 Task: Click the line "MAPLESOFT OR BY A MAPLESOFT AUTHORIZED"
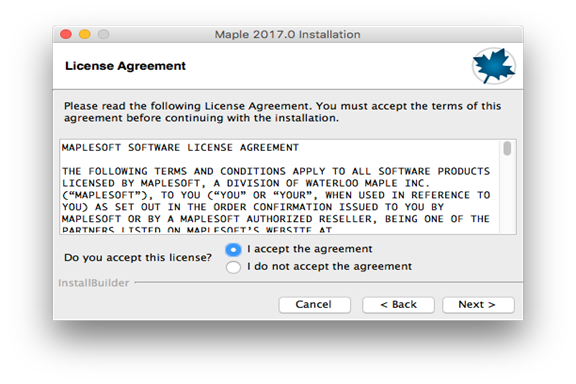pyautogui.click(x=276, y=219)
